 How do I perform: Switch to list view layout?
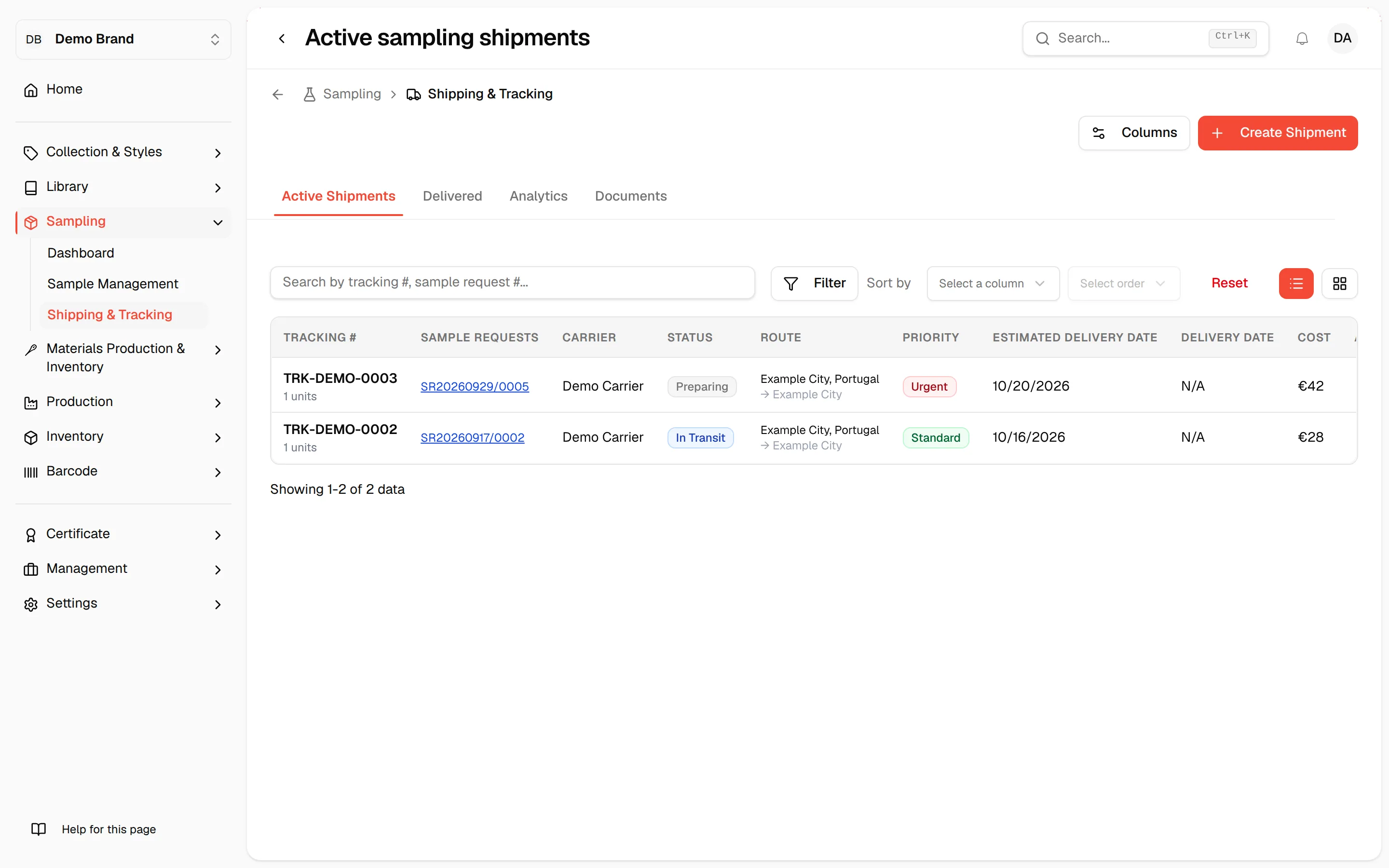coord(1296,284)
